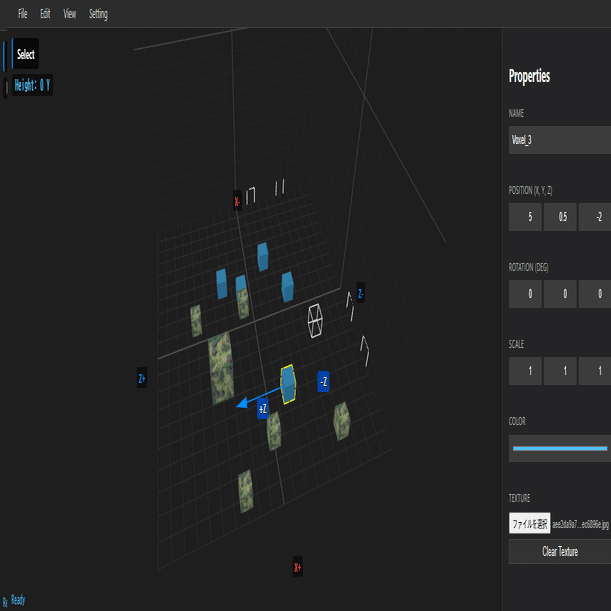Click the Z- axis label near the grid corner
Viewport: 611px width, 611px height.
tap(360, 293)
